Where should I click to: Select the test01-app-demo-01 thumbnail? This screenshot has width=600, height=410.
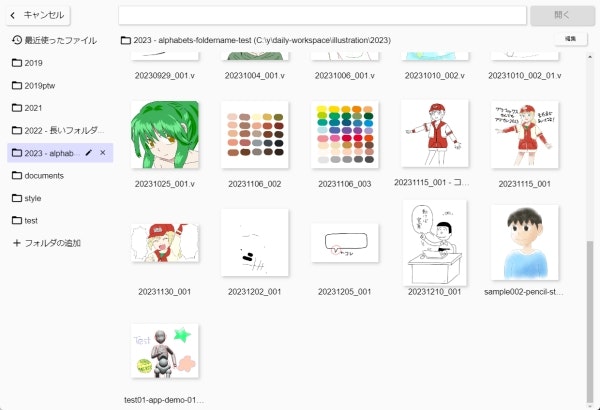click(x=165, y=351)
